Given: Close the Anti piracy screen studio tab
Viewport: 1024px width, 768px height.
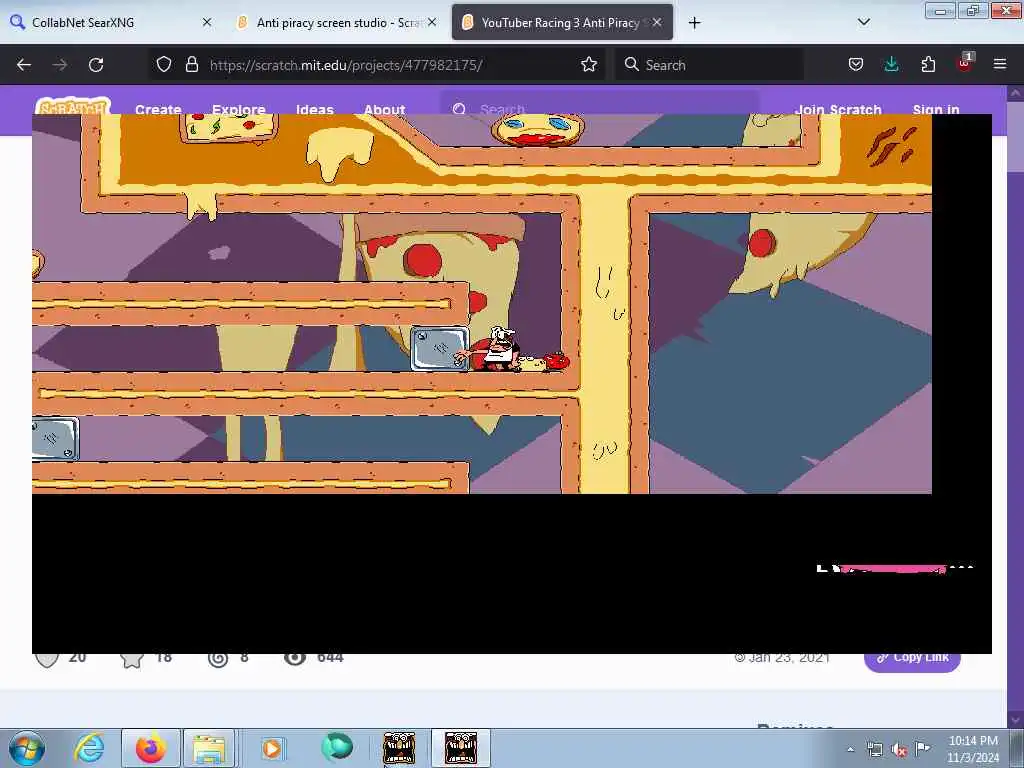Looking at the screenshot, I should (432, 22).
